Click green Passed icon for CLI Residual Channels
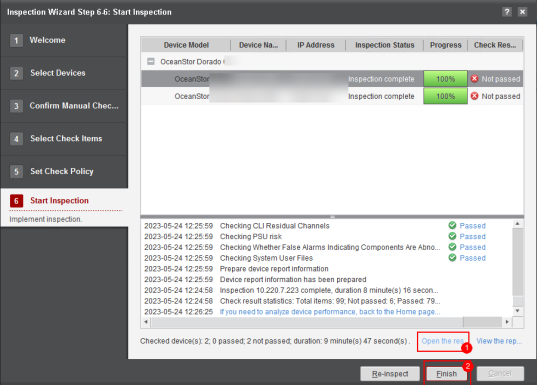 coord(452,225)
